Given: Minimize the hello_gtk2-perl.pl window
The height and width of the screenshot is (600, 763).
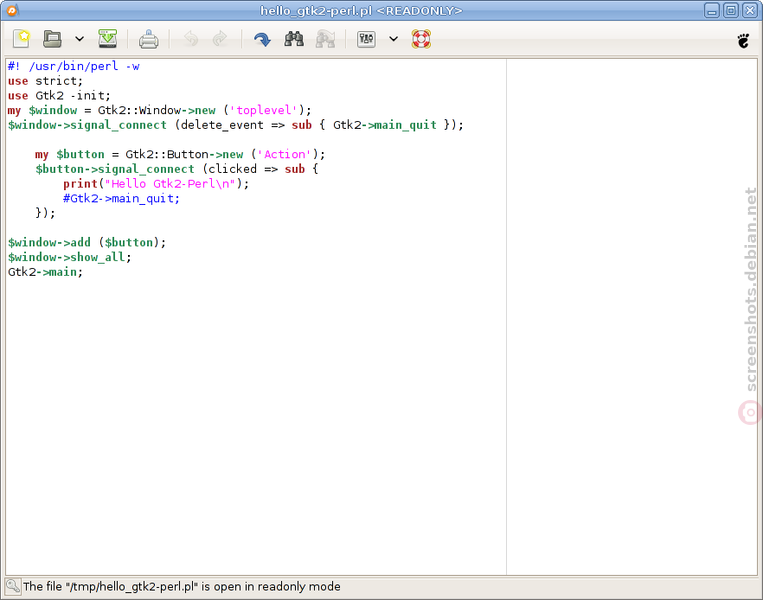Looking at the screenshot, I should pos(712,10).
